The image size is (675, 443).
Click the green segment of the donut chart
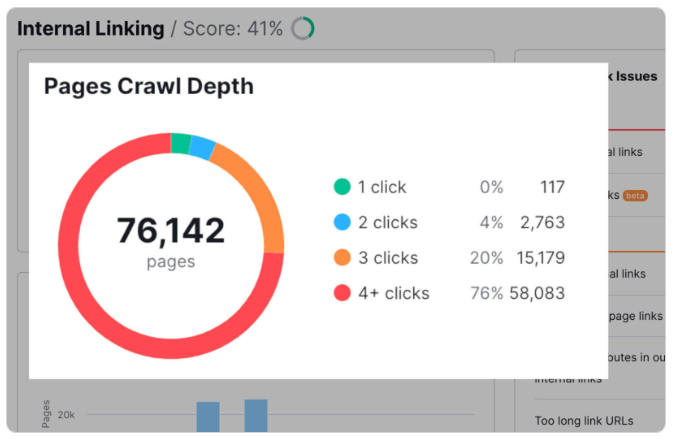click(x=180, y=144)
